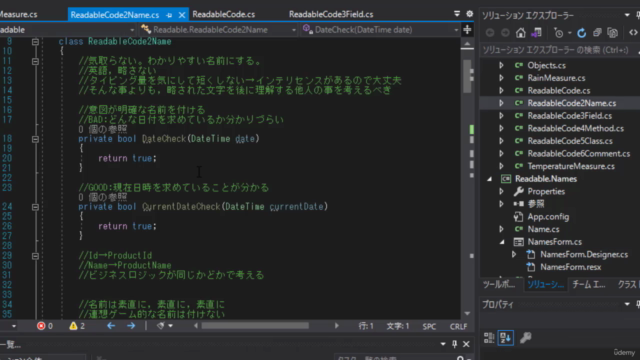Screen dimensions: 640x360
Task: Collapse the comment block at line 11
Action: pyautogui.click(x=36, y=61)
